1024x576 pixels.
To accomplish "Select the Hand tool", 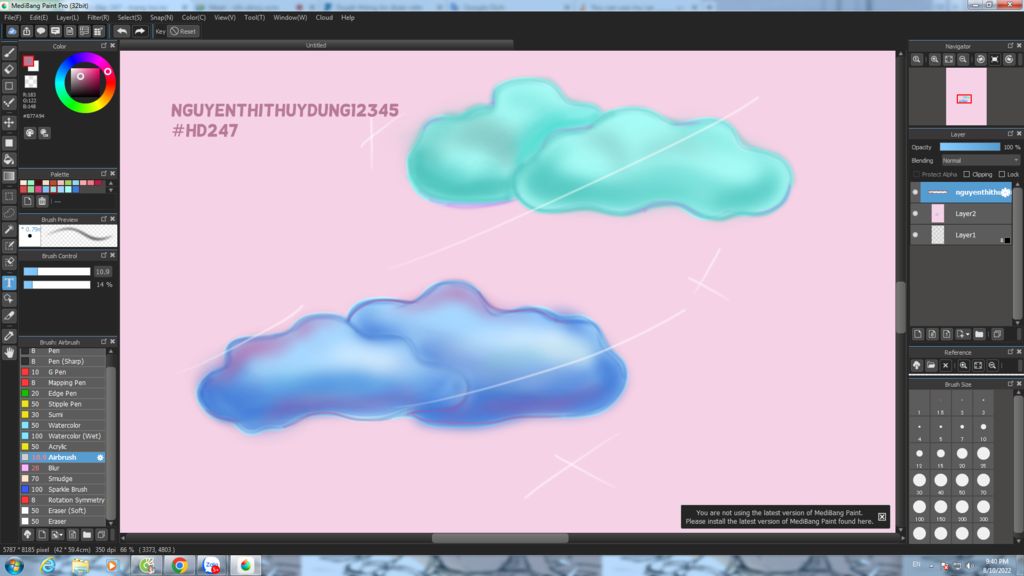I will pyautogui.click(x=9, y=353).
